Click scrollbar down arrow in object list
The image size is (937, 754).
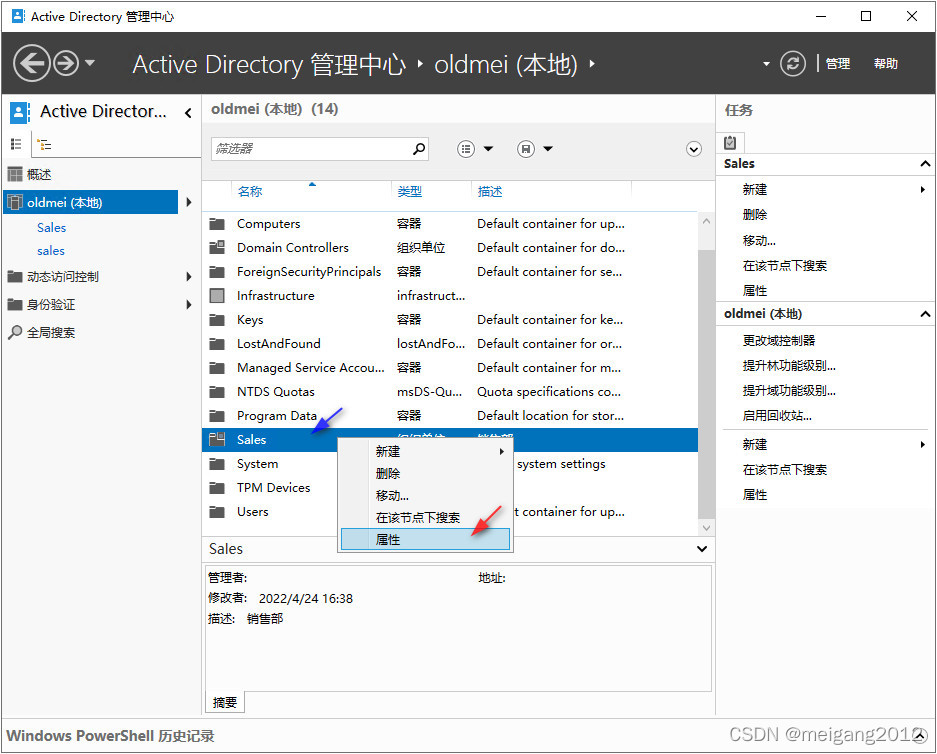tap(706, 528)
